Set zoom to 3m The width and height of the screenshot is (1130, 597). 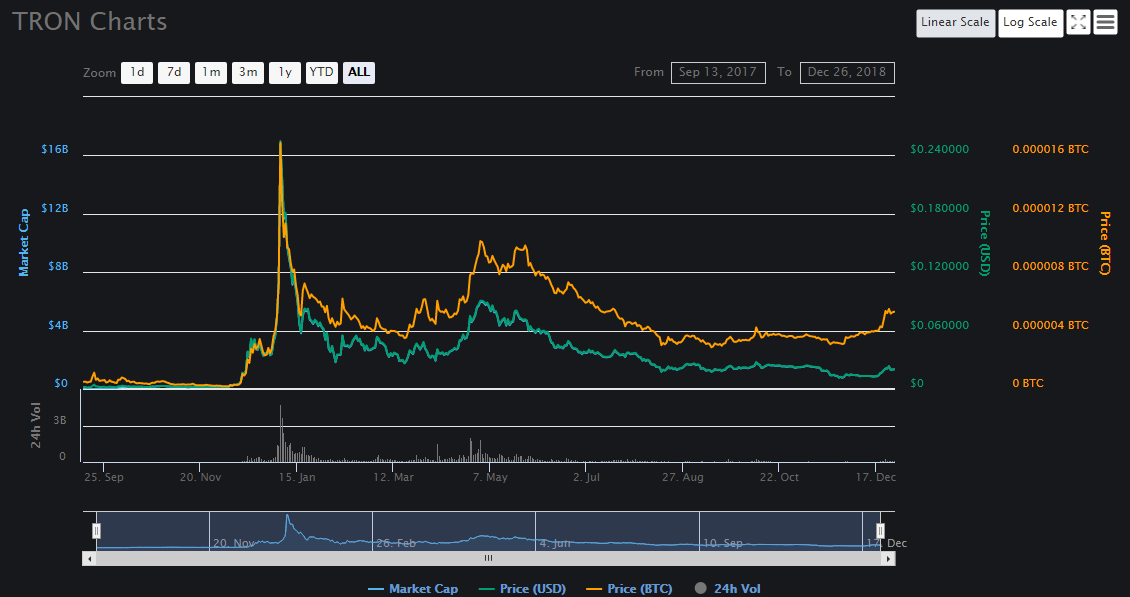tap(248, 72)
